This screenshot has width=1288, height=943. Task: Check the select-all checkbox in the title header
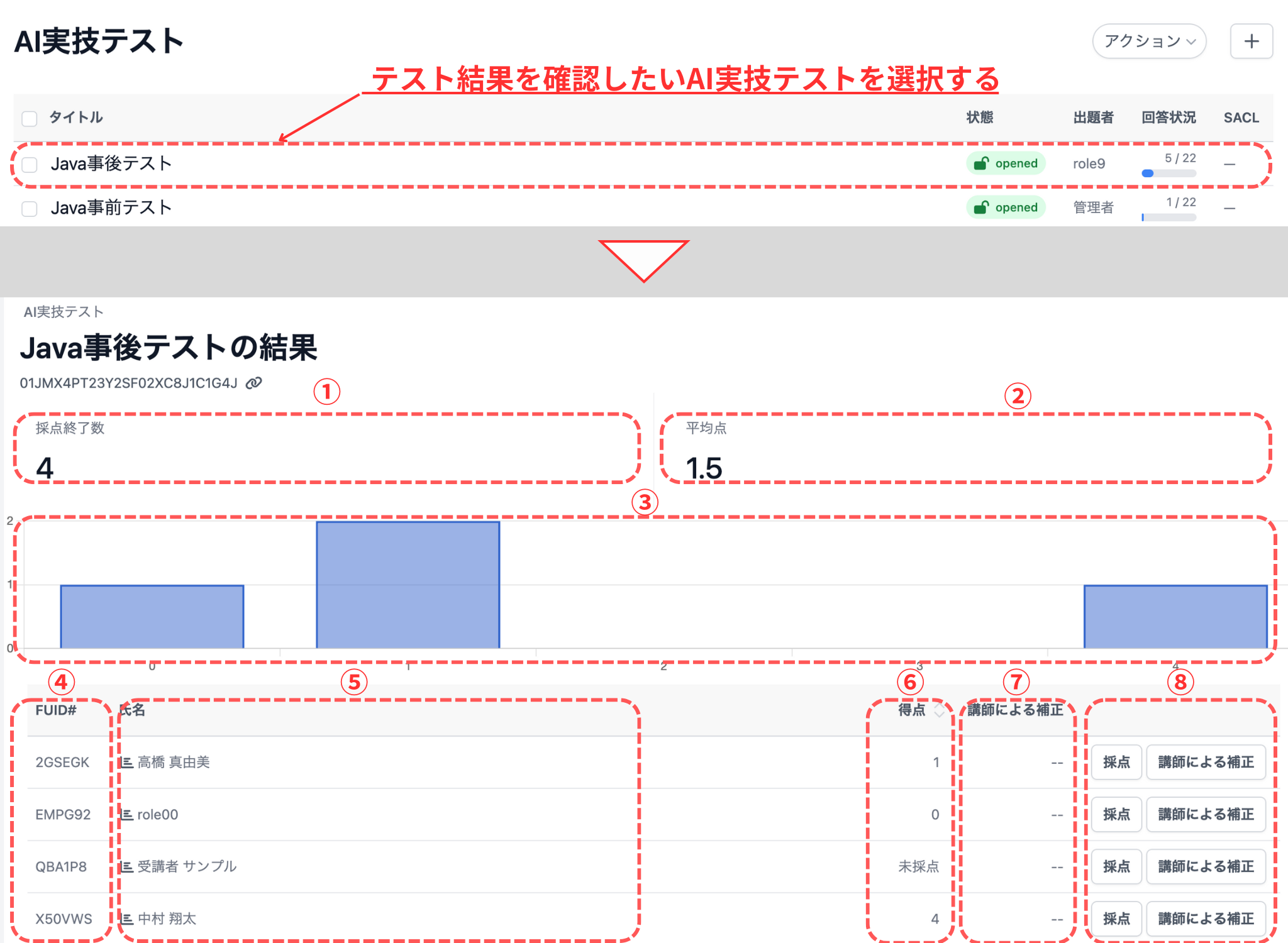29,118
